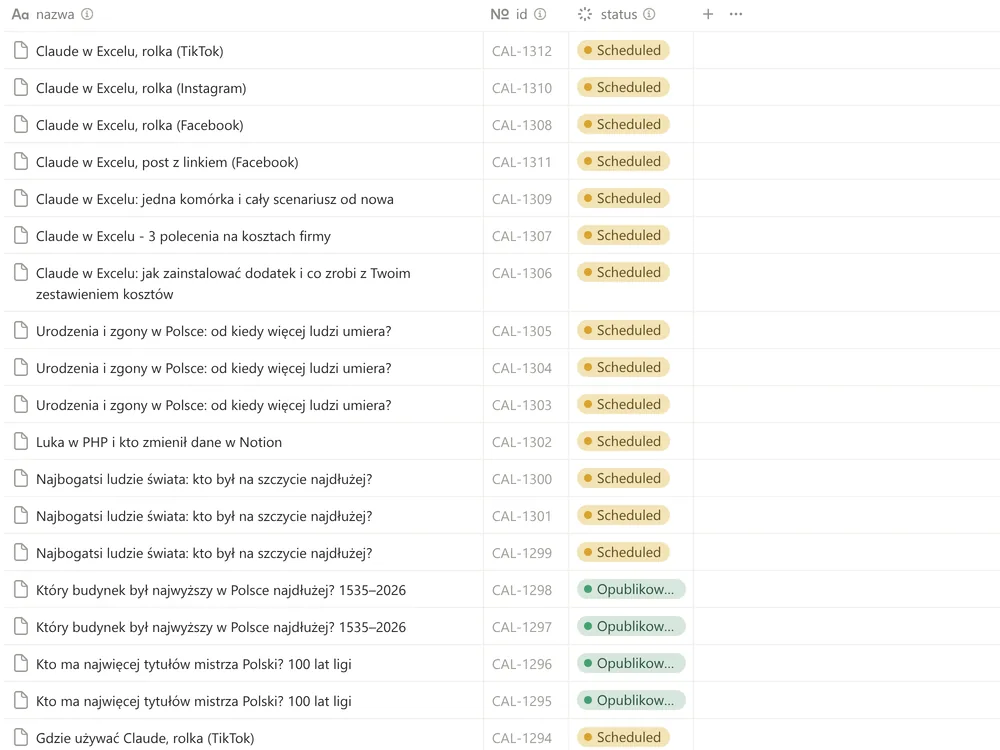
Task: Add a new property with the plus icon
Action: click(708, 14)
